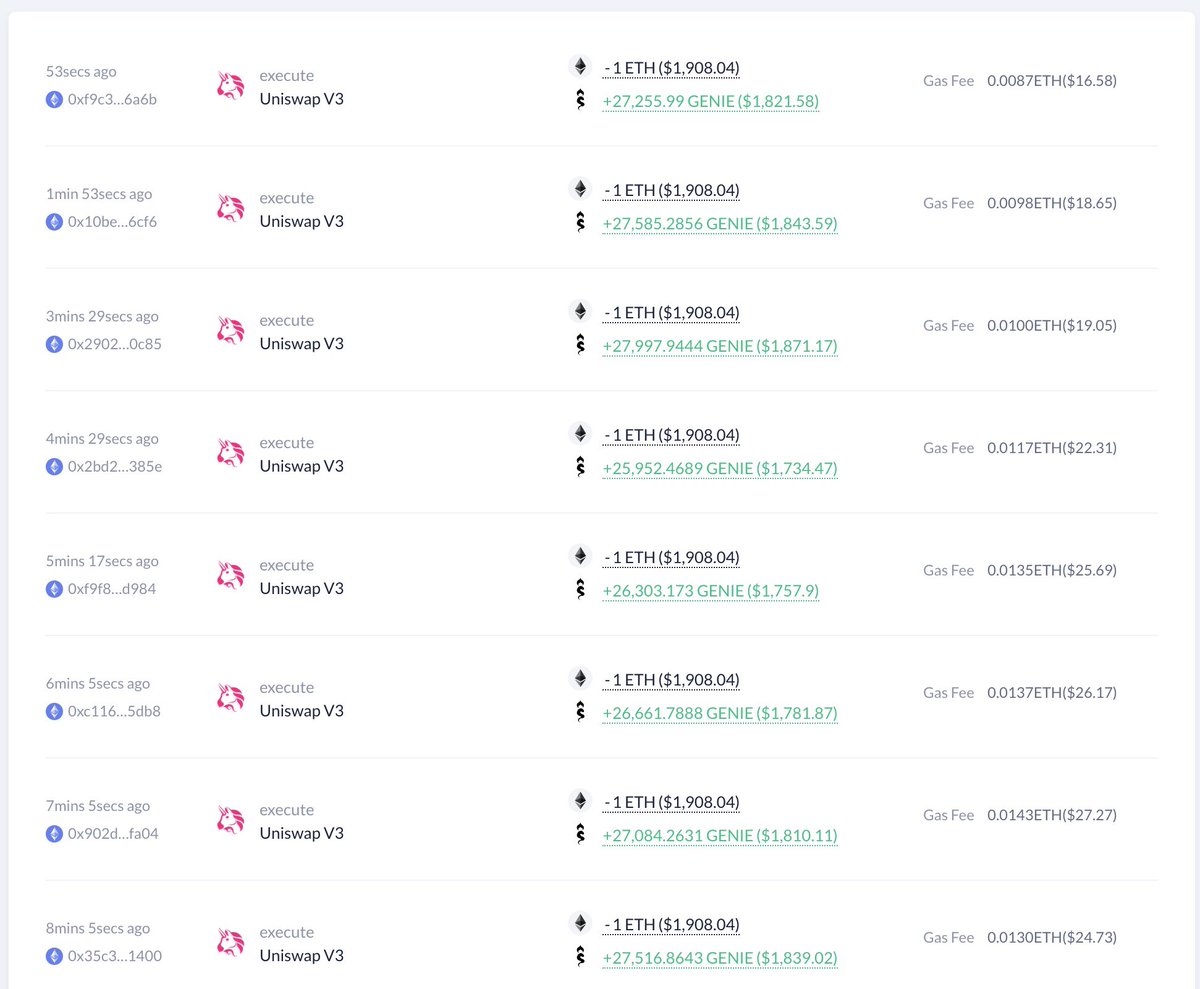This screenshot has height=989, width=1200.
Task: Click the Ethereum icon beside hash 0xf9f8...d984
Action: (x=54, y=589)
